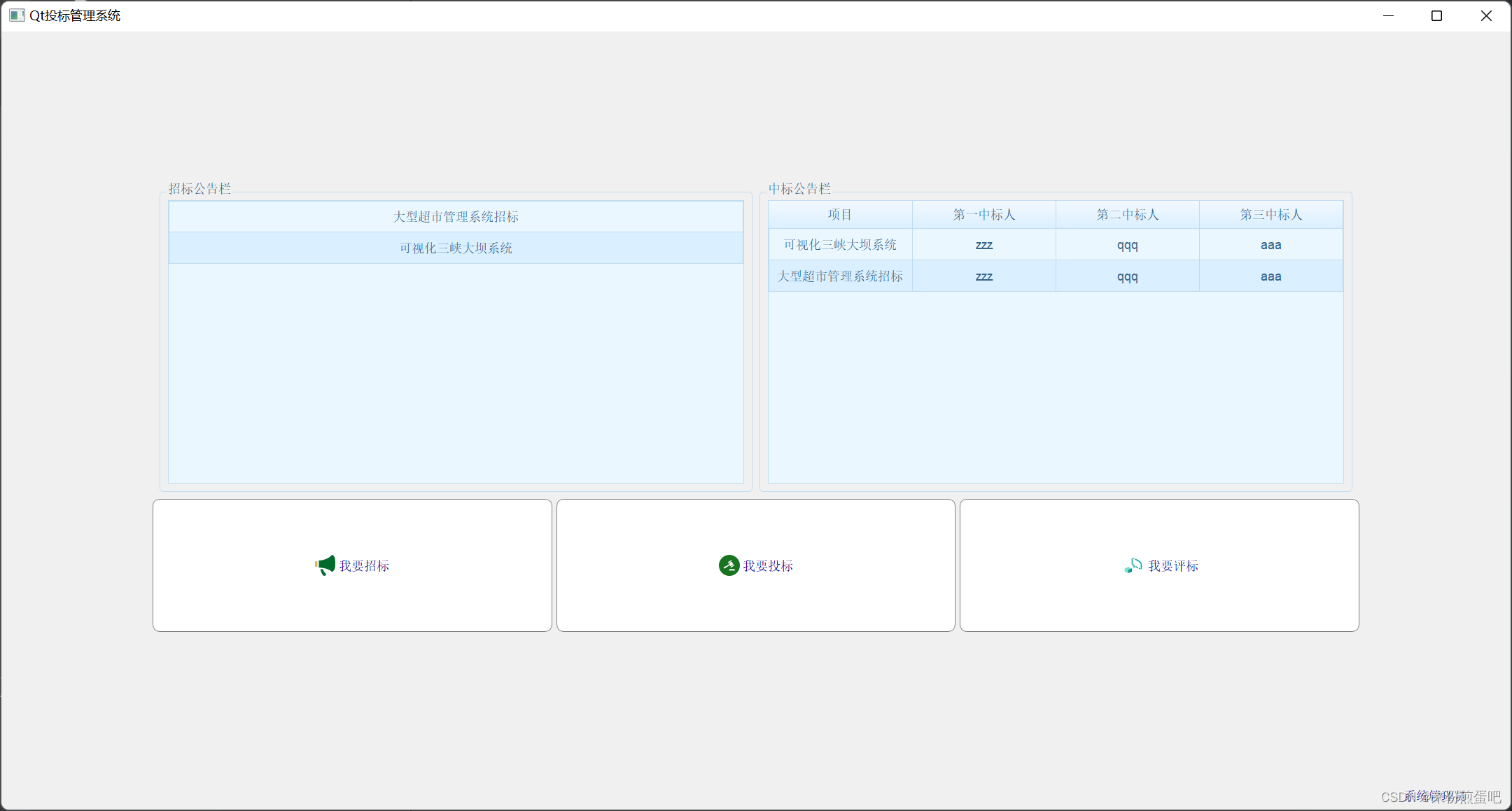1512x811 pixels.
Task: Close the Qt投标管理系统 window
Action: [1486, 15]
